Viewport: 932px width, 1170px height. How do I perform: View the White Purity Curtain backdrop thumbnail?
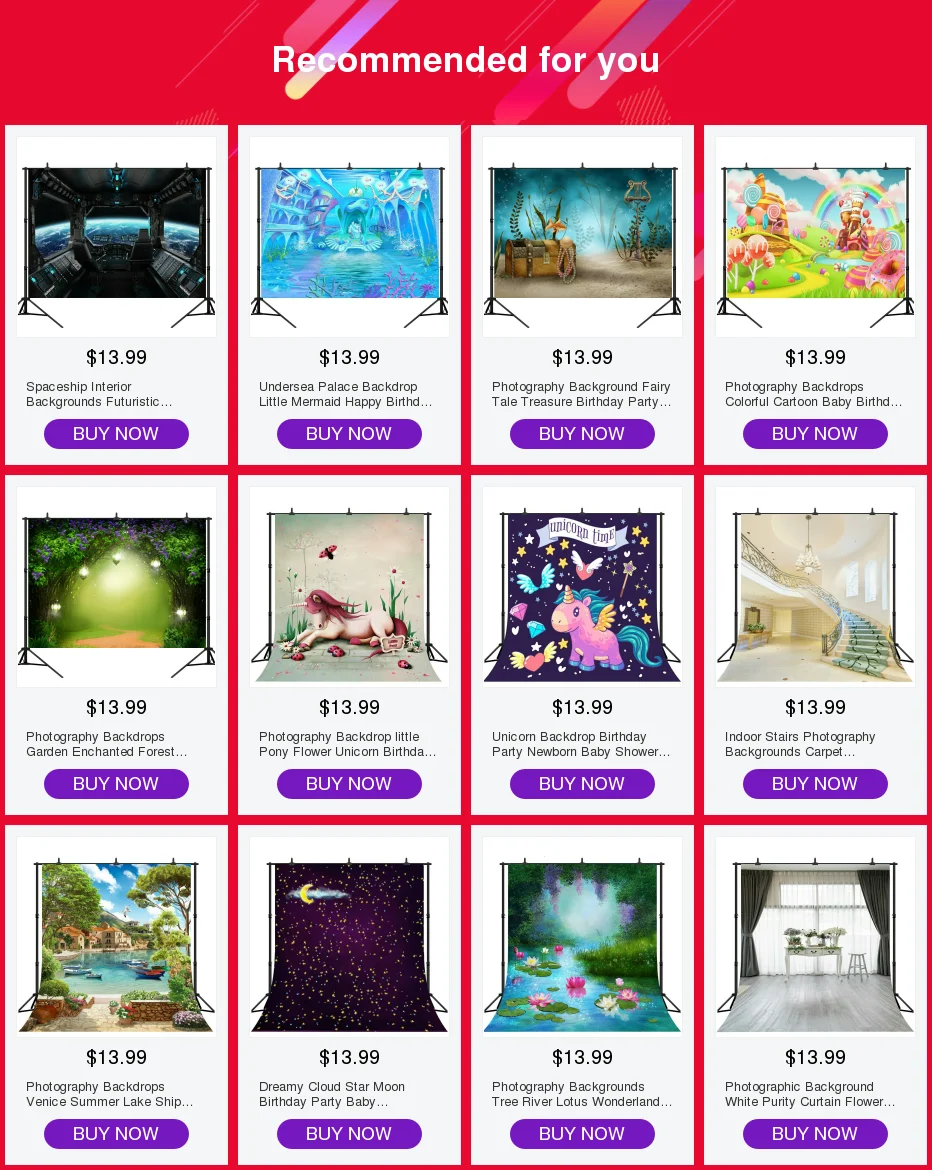815,936
